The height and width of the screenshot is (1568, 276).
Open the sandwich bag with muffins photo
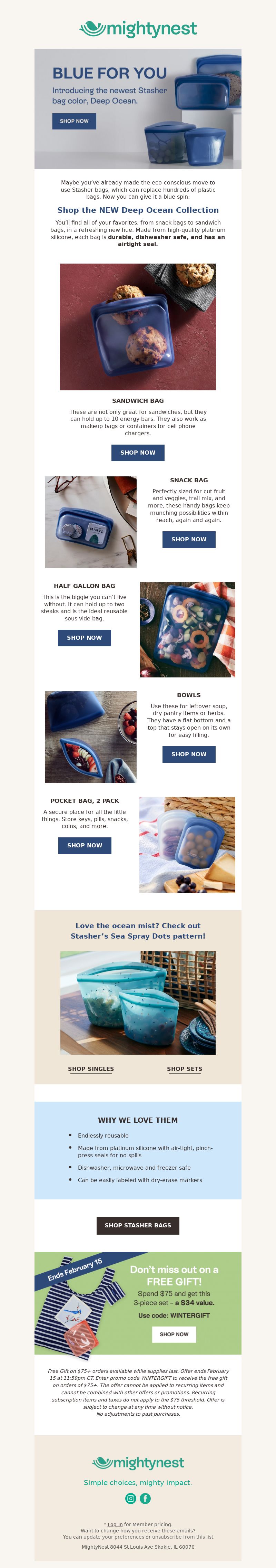click(138, 327)
